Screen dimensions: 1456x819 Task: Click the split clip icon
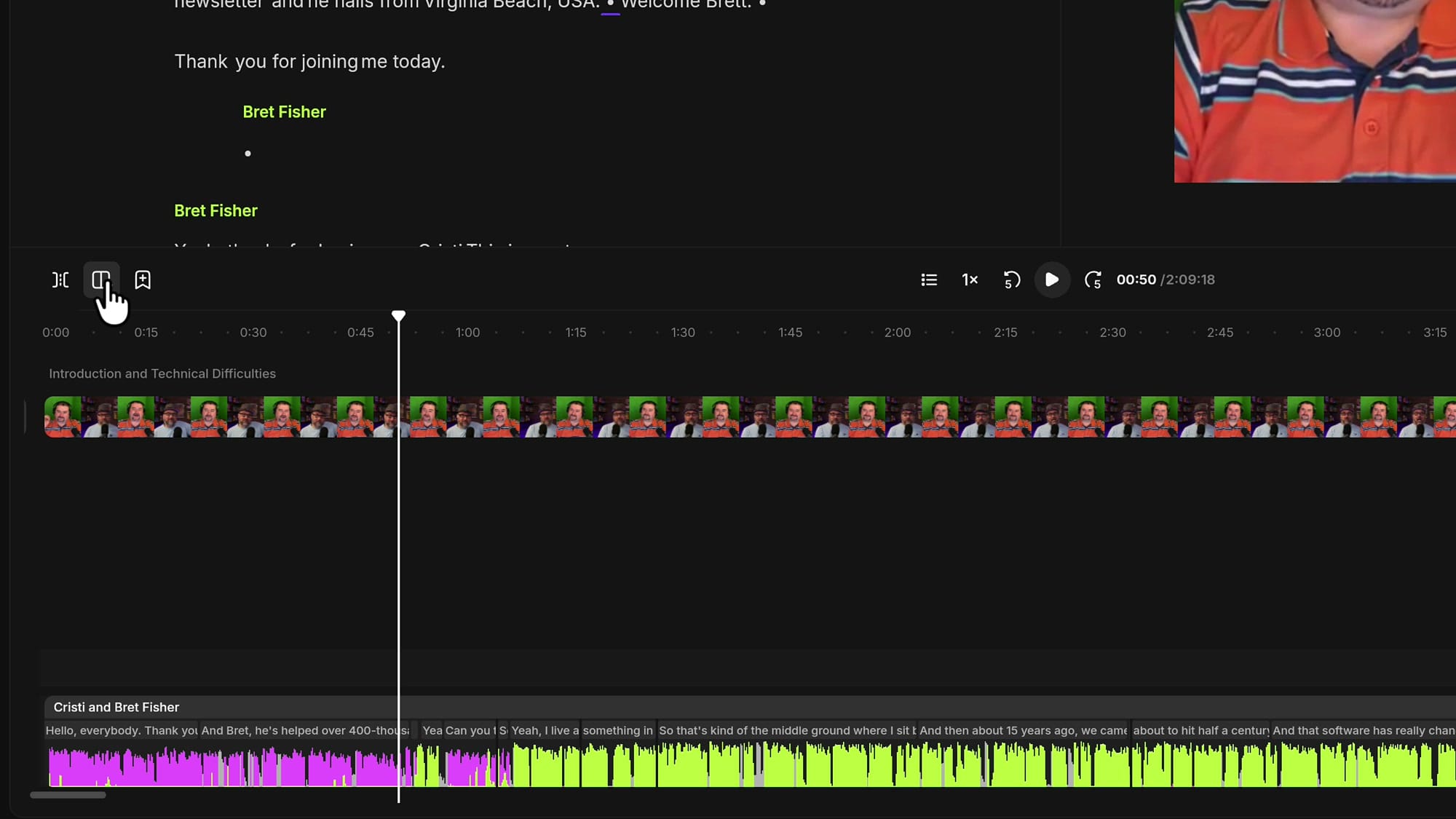(x=60, y=280)
